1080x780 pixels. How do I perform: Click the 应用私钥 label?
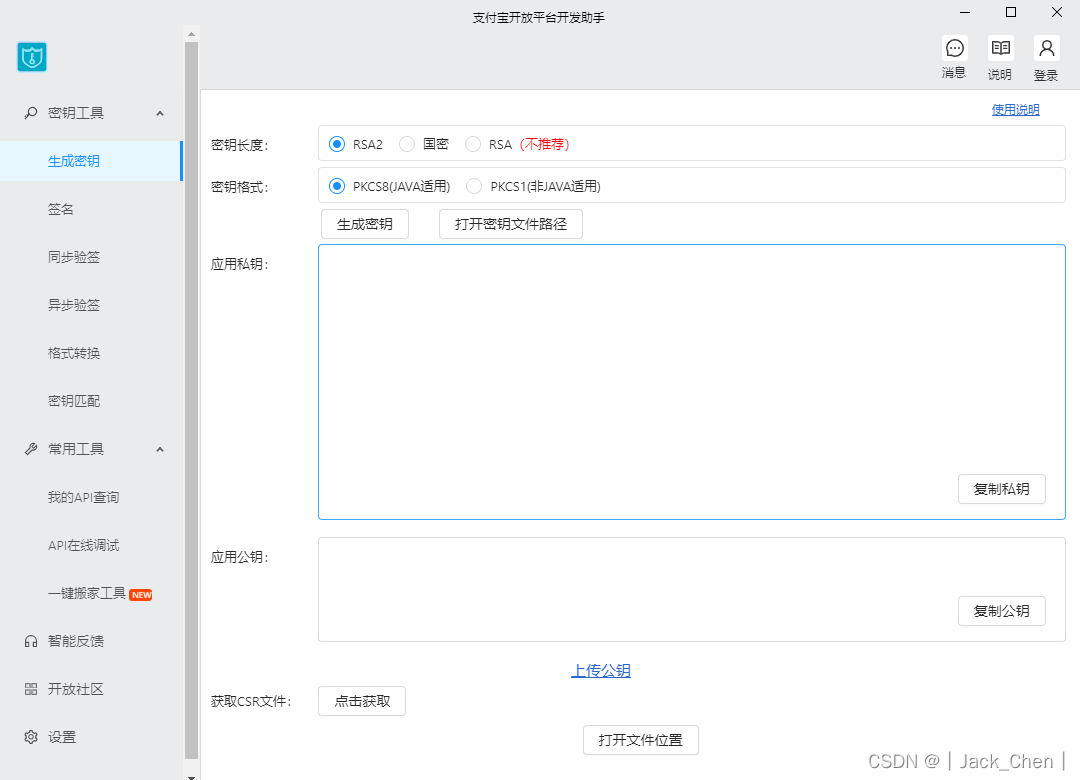point(240,265)
